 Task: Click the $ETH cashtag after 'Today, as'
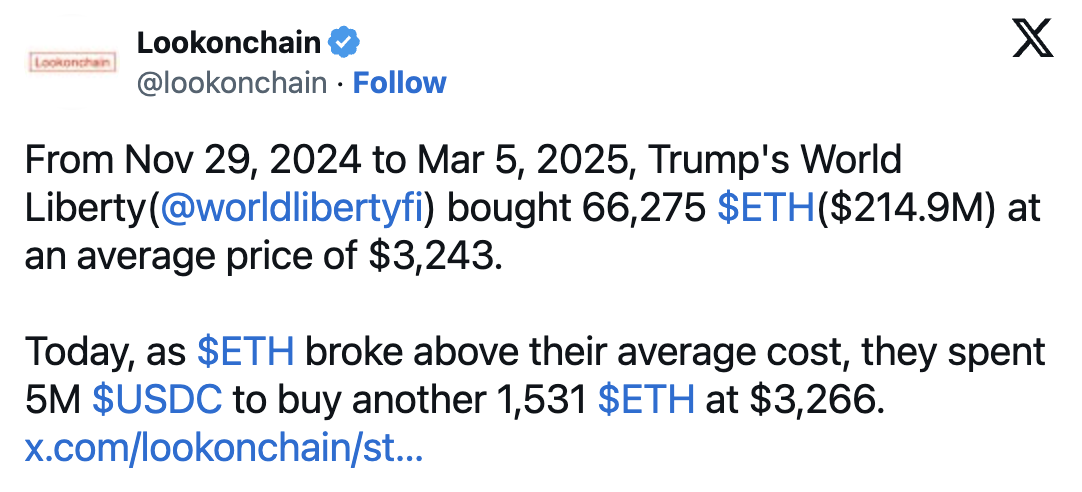coord(246,352)
